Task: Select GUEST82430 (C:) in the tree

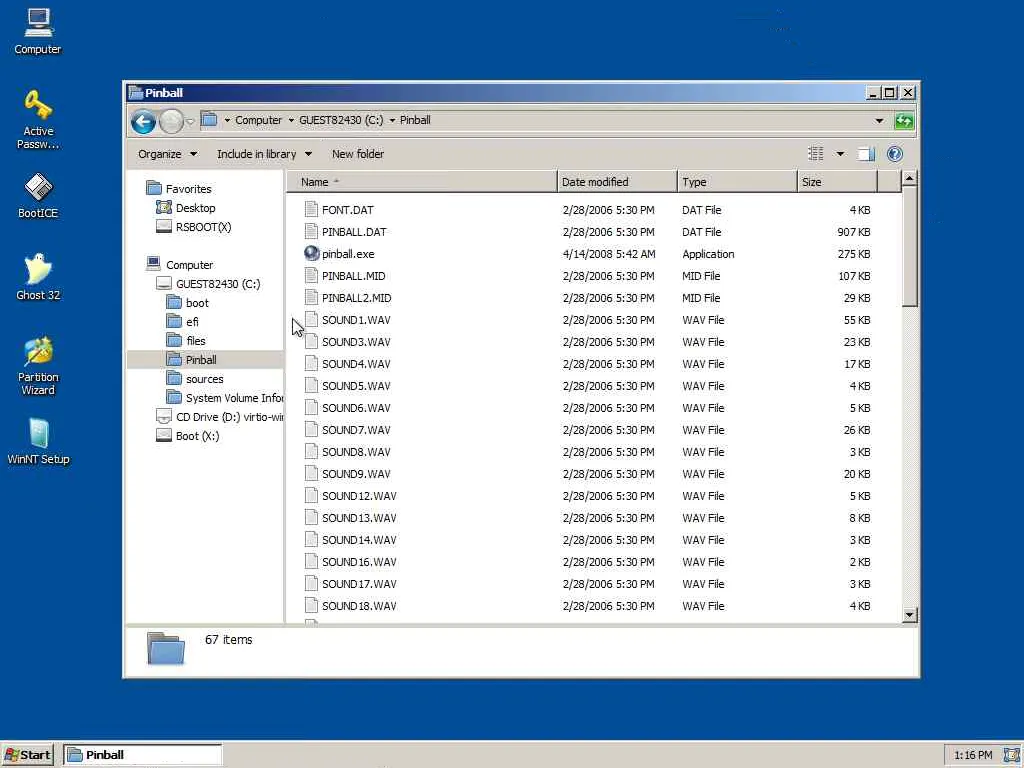Action: pyautogui.click(x=217, y=283)
